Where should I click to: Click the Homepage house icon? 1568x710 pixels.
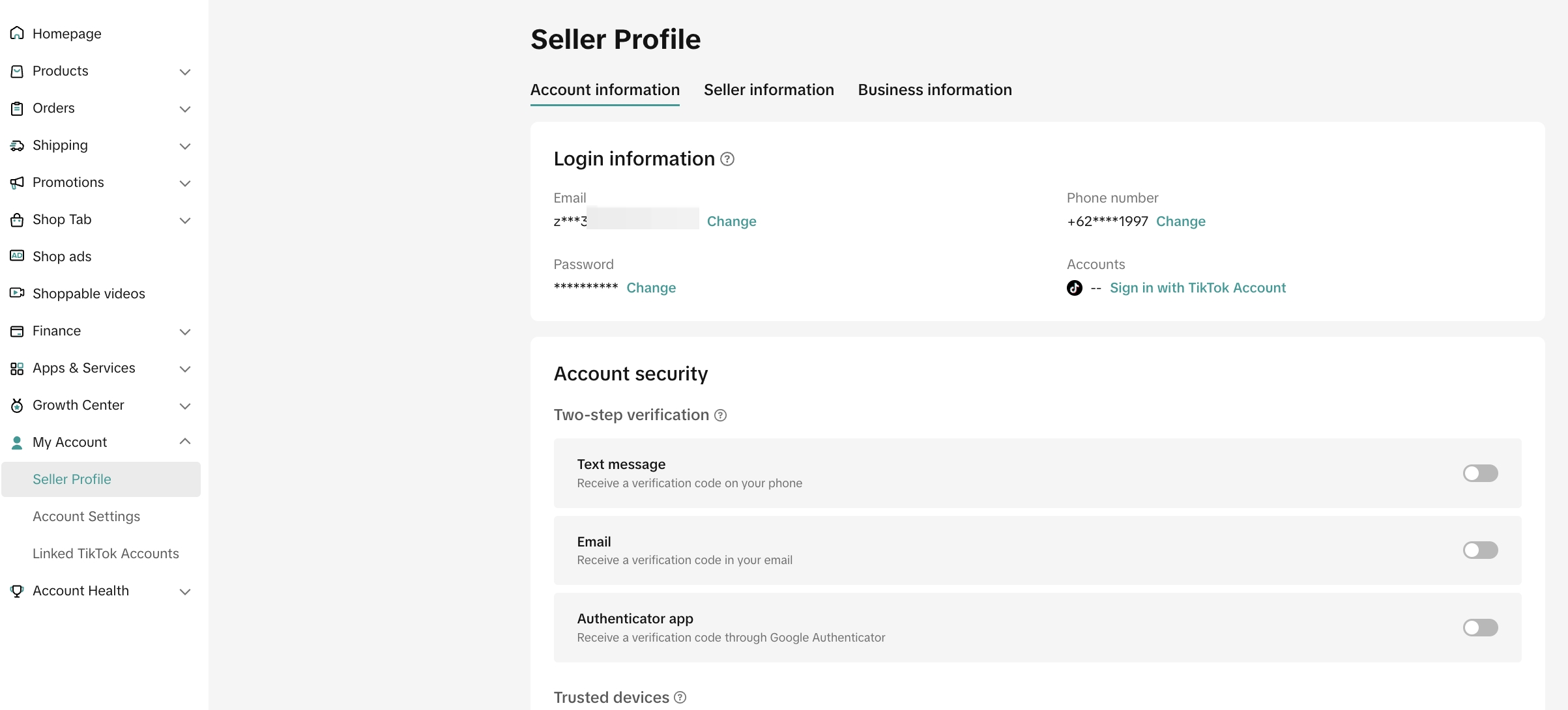[17, 33]
